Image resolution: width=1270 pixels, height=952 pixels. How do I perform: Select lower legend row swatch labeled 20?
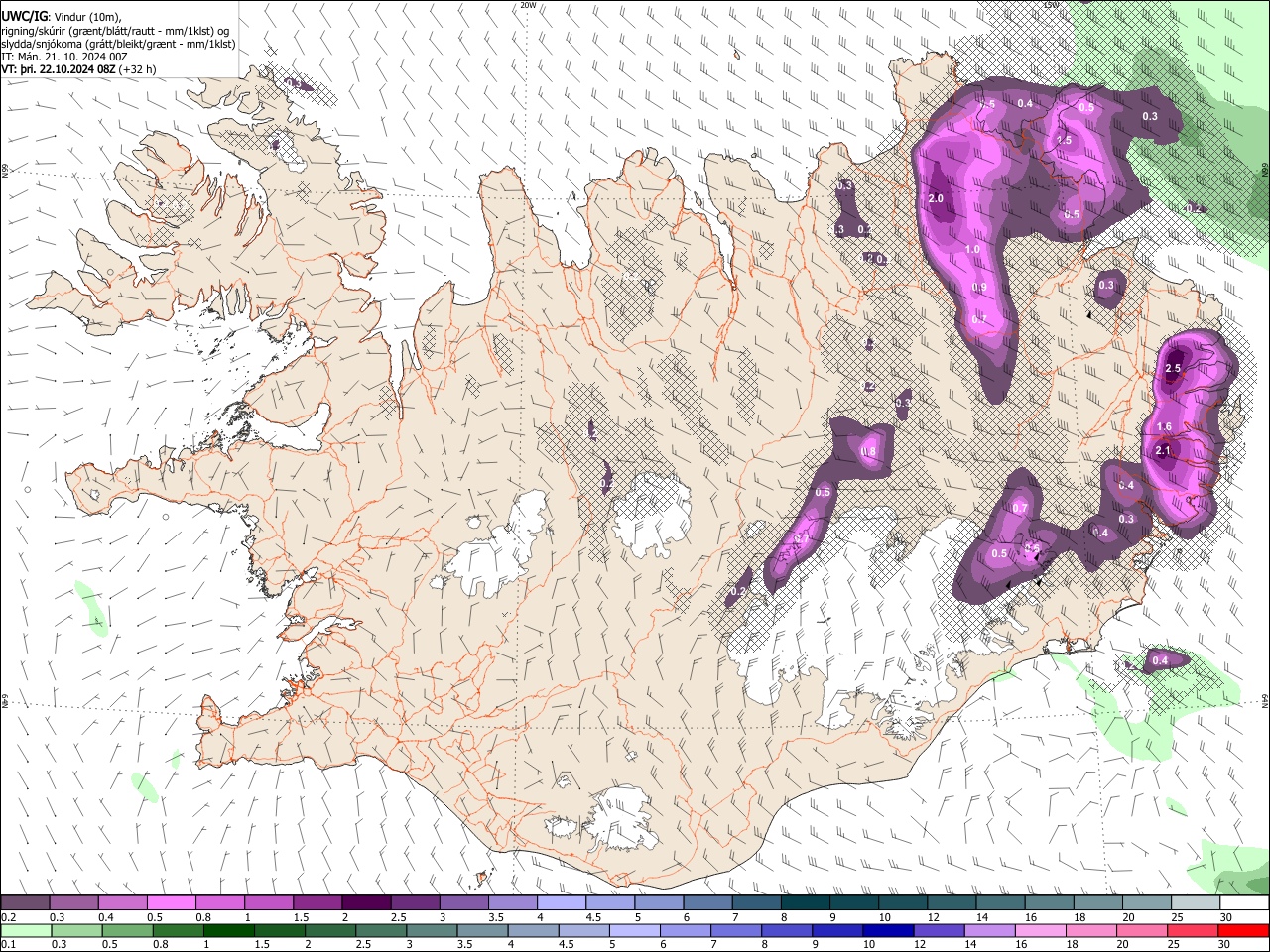[x=1143, y=931]
